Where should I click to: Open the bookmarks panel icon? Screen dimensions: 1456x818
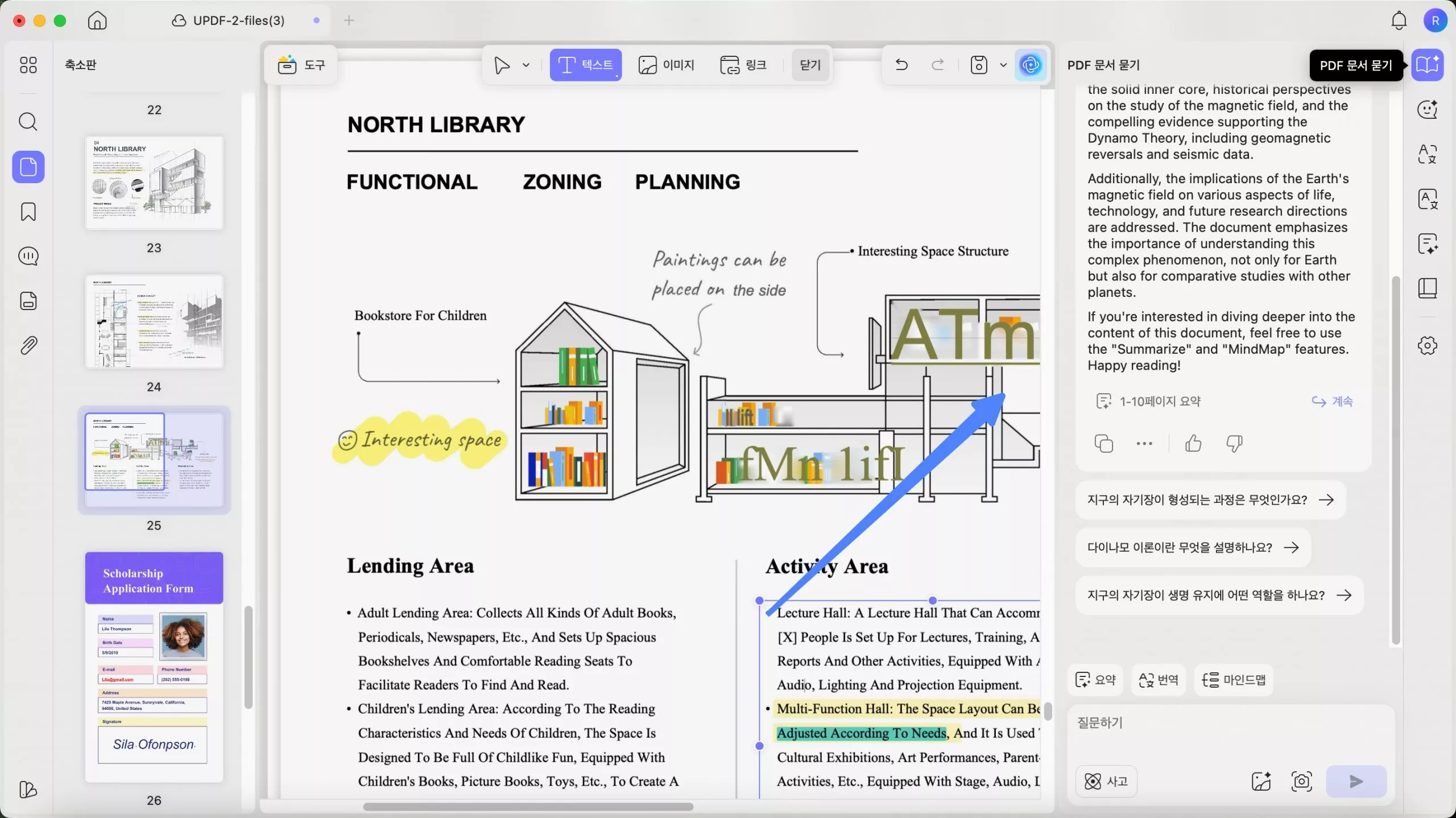point(28,212)
